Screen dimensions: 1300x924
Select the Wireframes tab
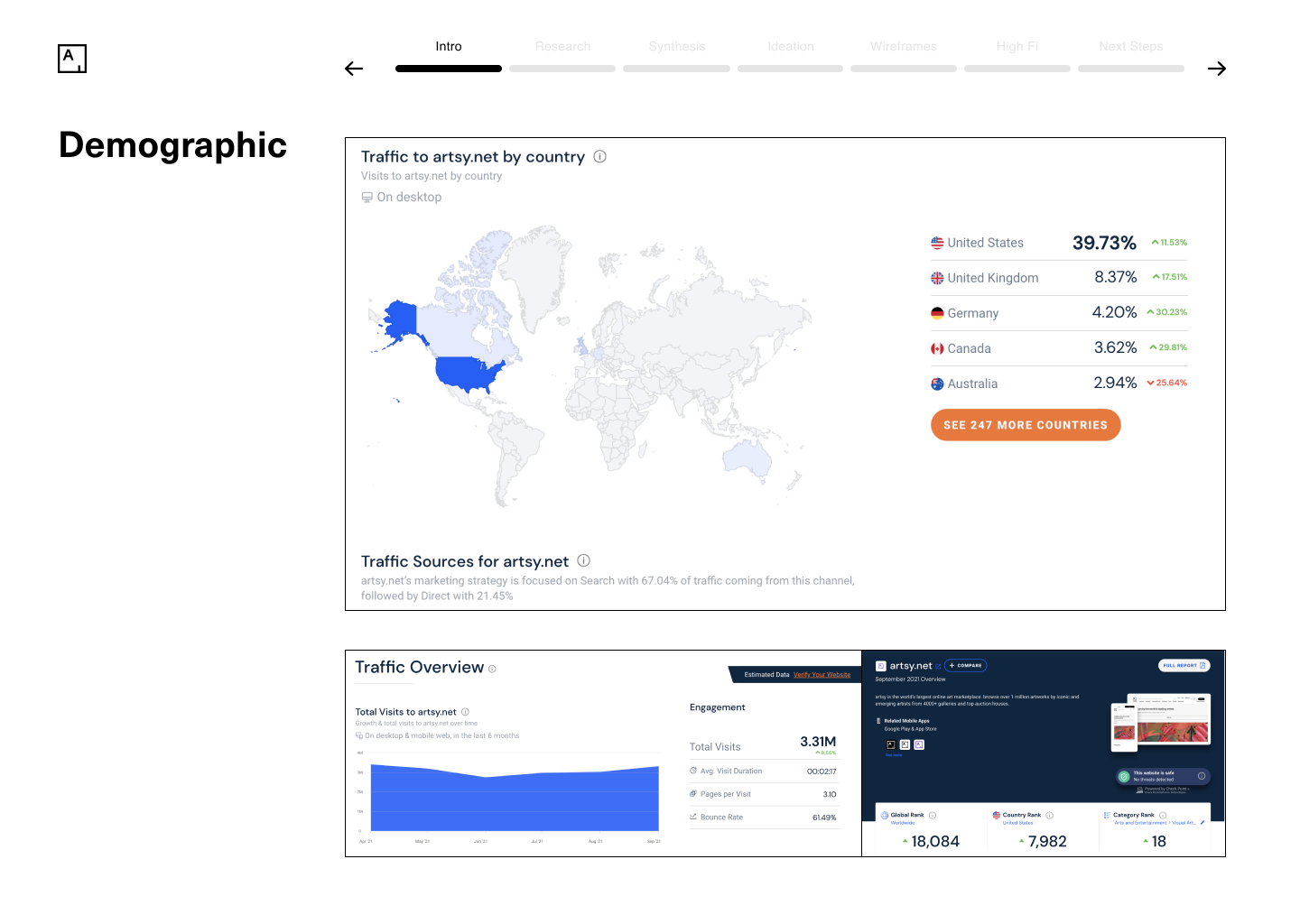click(904, 46)
